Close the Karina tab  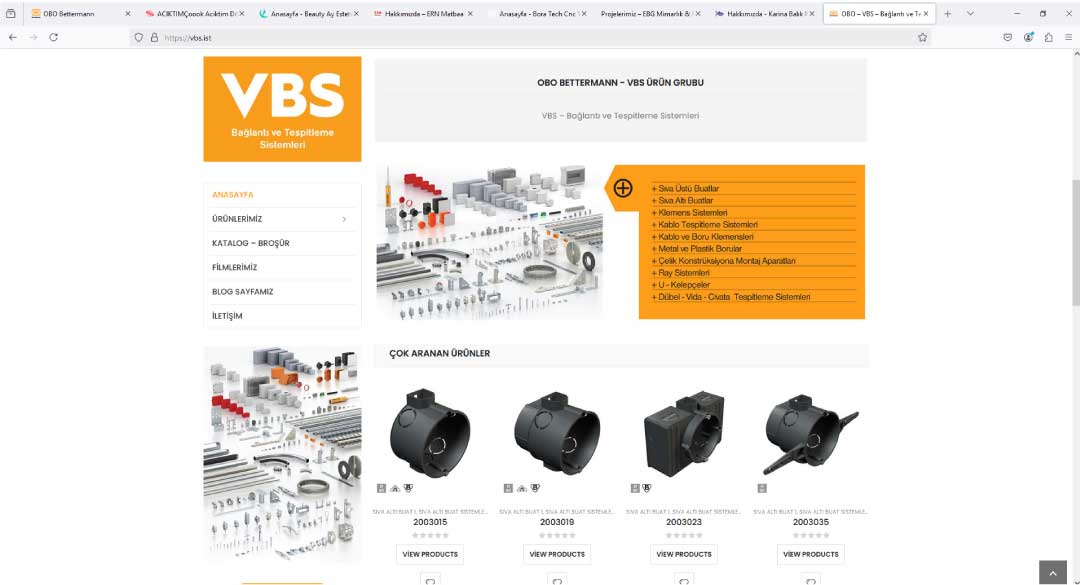coord(812,14)
